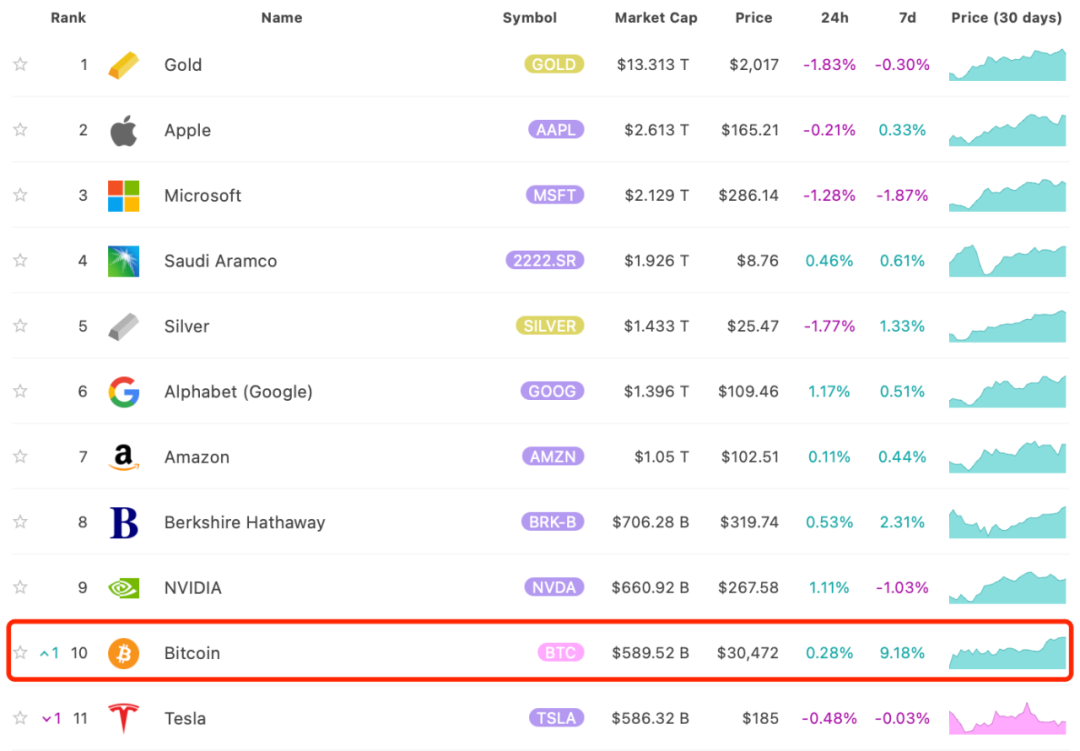
Task: Star Tesla as a favorite
Action: click(20, 718)
